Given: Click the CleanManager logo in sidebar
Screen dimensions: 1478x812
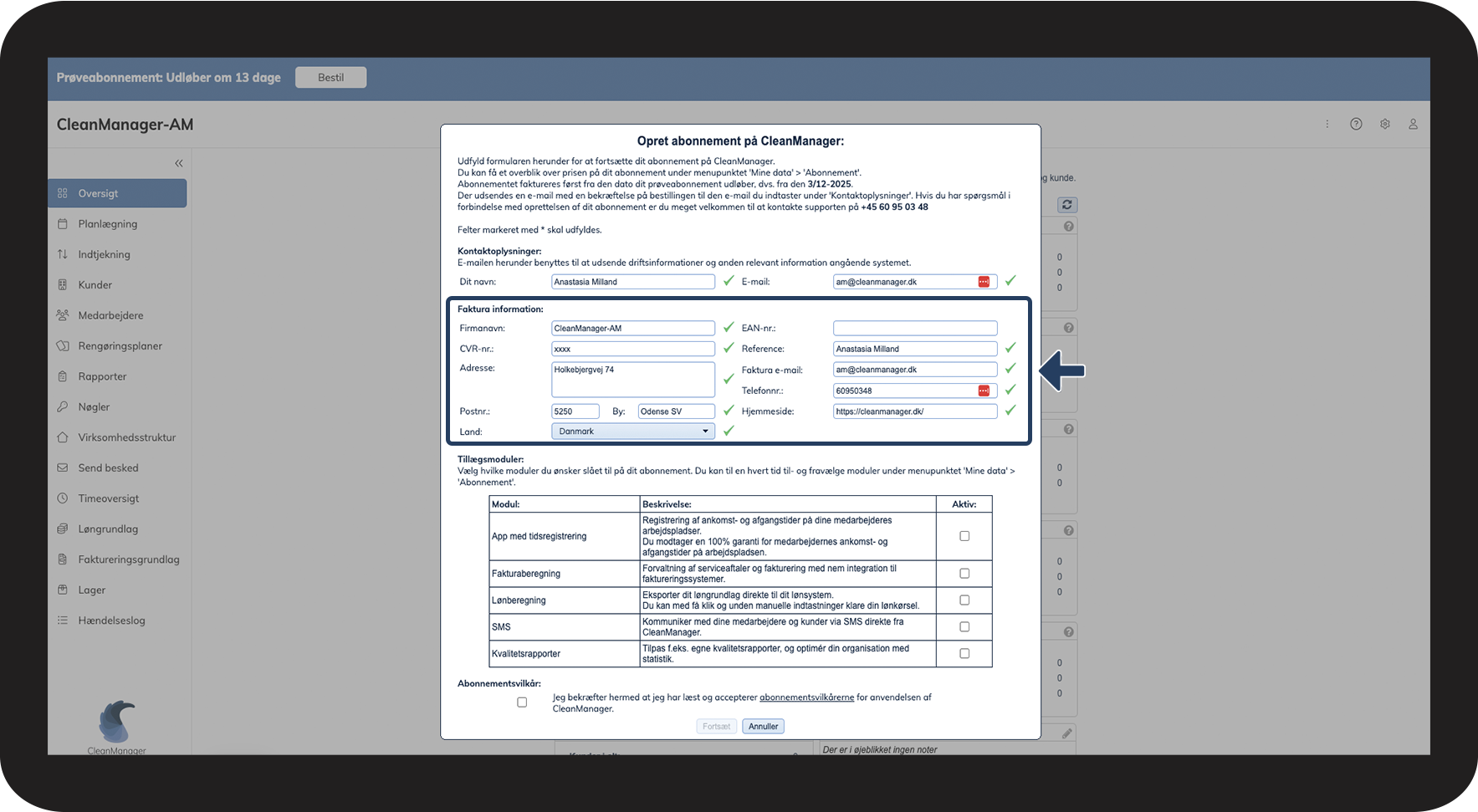Looking at the screenshot, I should tap(117, 726).
